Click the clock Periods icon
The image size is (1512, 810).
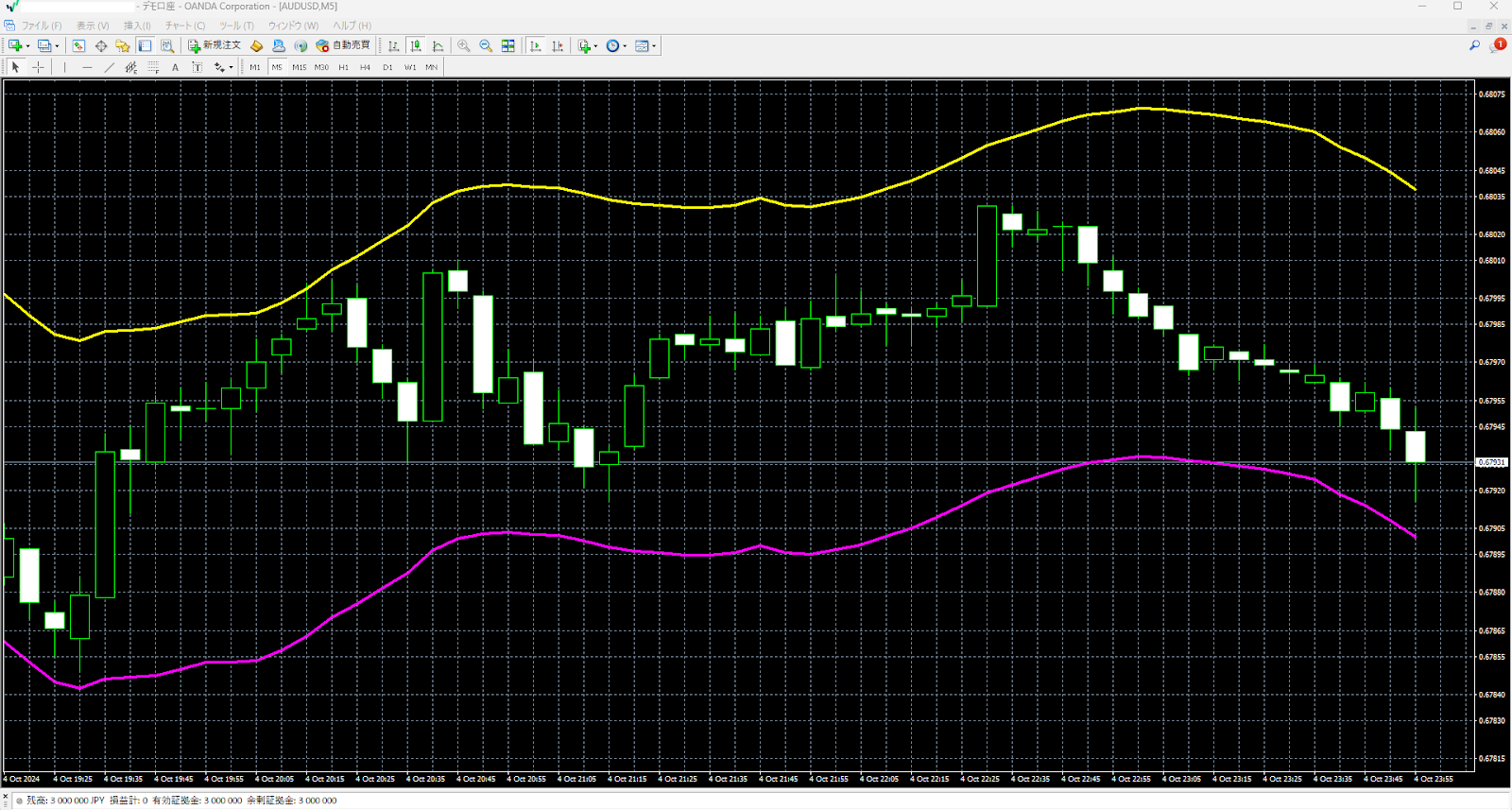(612, 45)
